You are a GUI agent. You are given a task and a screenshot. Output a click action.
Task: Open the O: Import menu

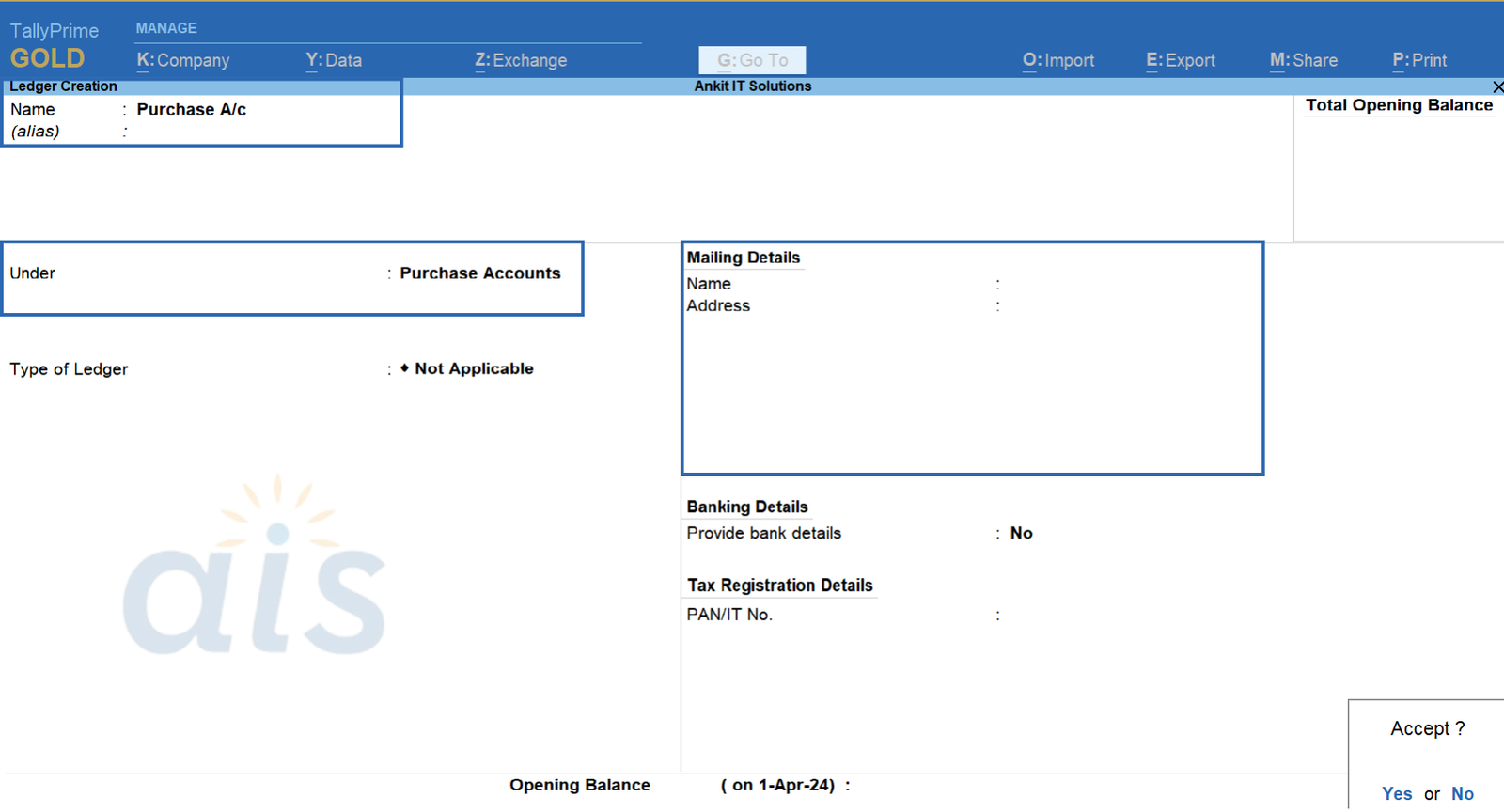[x=1058, y=60]
